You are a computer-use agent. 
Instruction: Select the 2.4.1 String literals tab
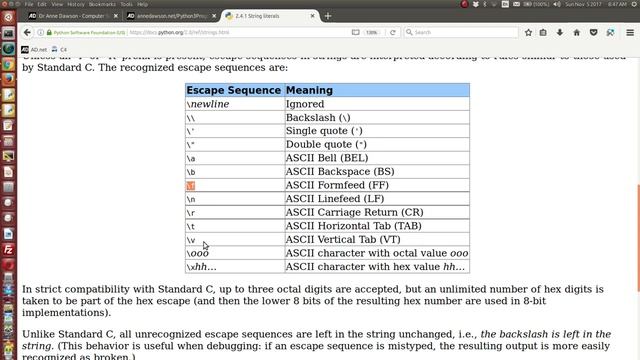click(x=269, y=16)
